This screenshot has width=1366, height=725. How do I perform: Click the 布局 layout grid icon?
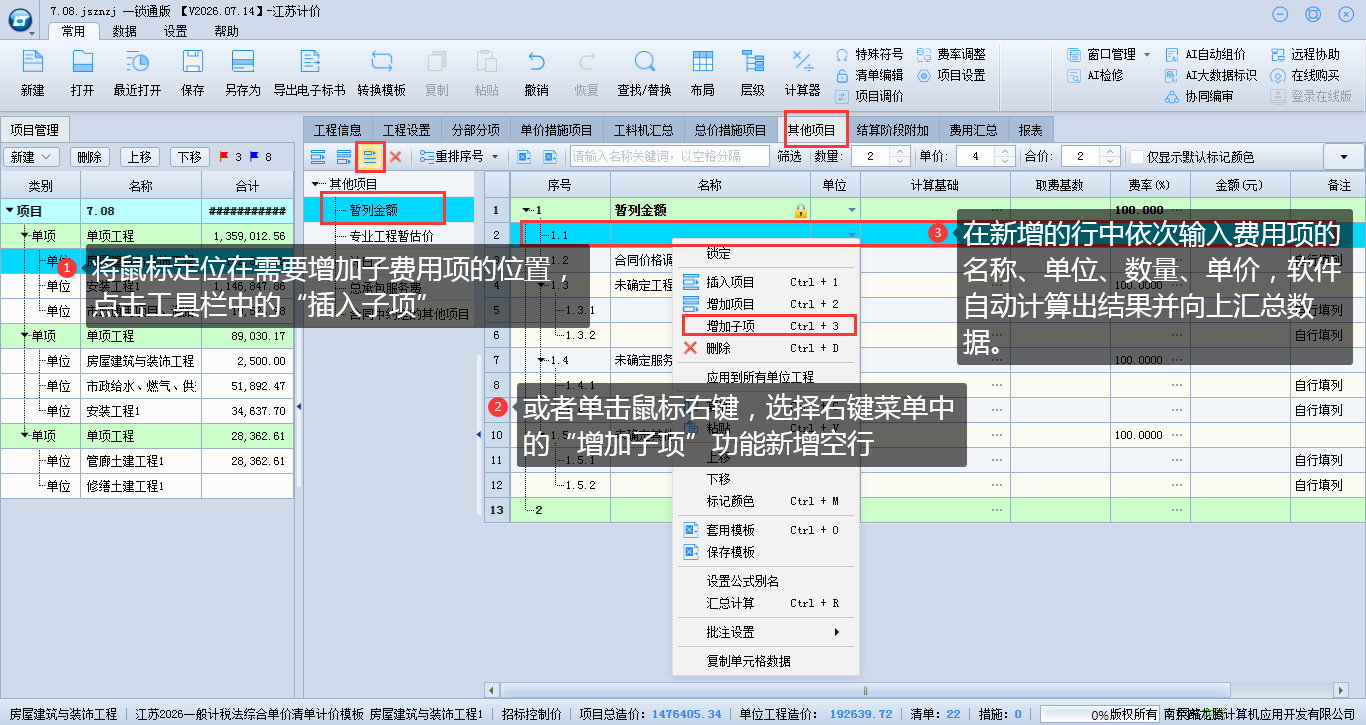pos(702,62)
